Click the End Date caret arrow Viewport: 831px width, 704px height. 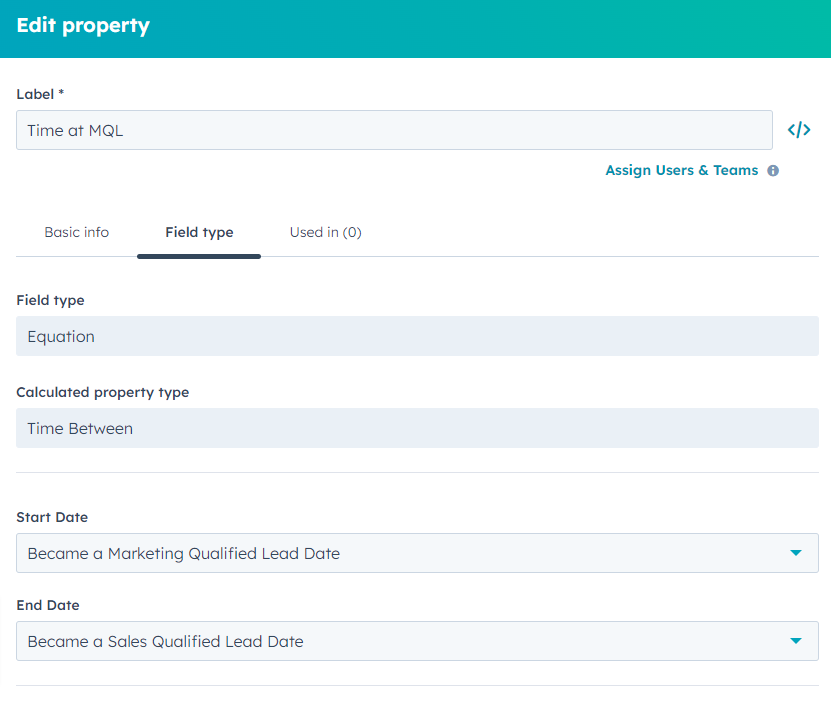tap(796, 641)
